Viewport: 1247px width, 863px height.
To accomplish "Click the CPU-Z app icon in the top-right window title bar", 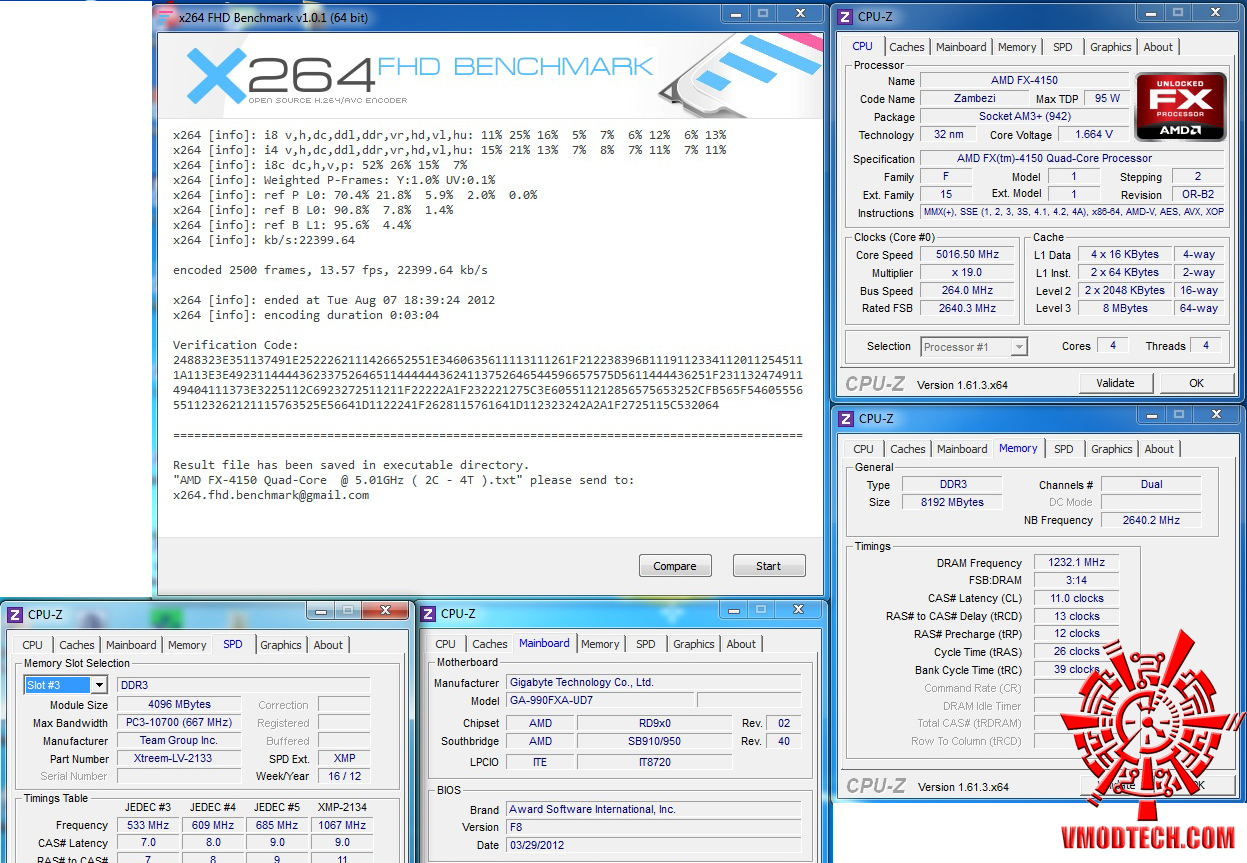I will coord(845,16).
